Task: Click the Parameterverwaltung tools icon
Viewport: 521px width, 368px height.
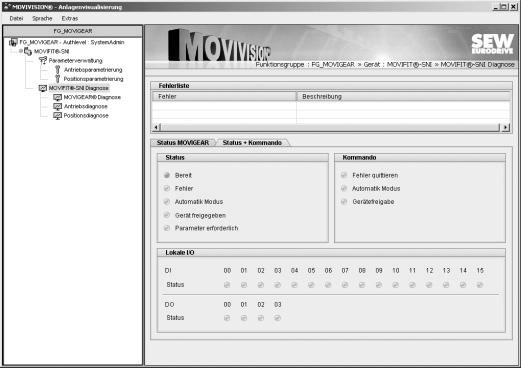Action: 43,60
